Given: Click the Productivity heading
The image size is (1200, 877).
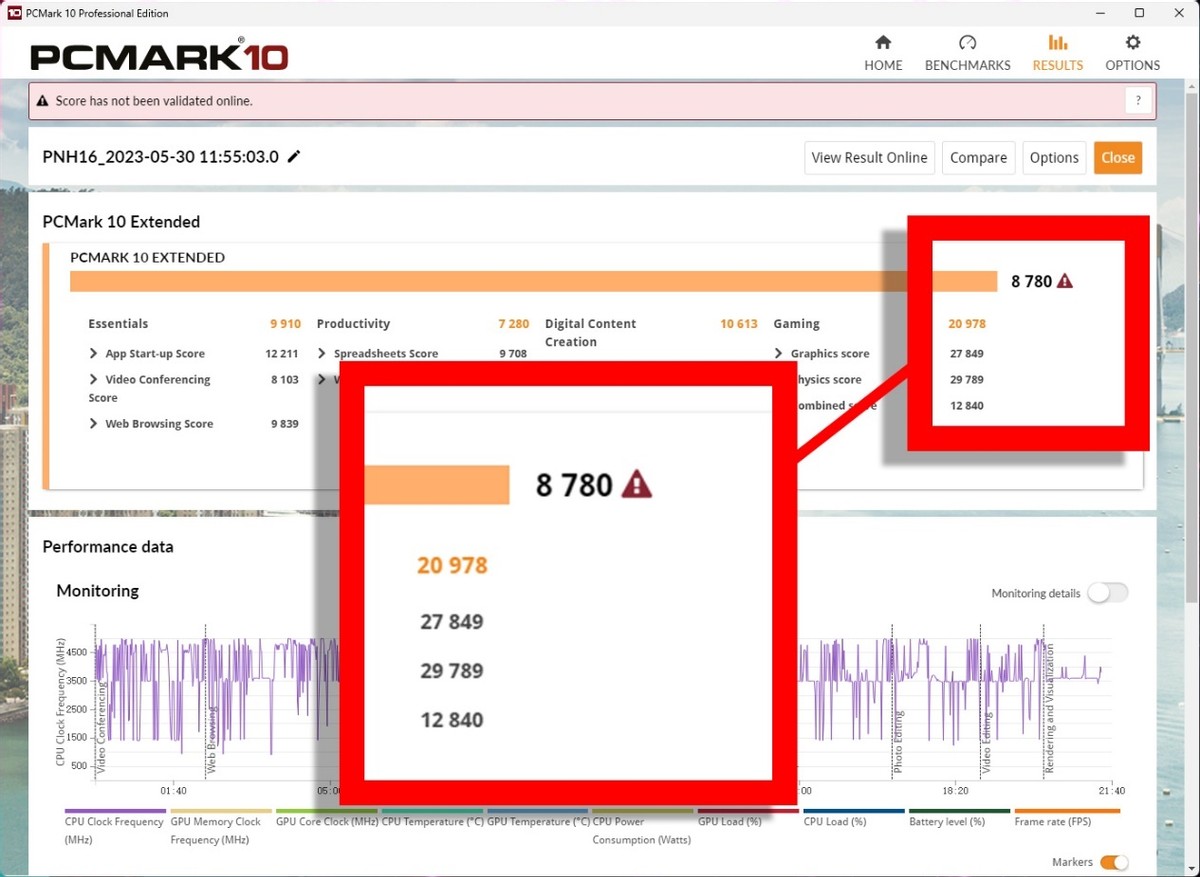Looking at the screenshot, I should coord(353,324).
